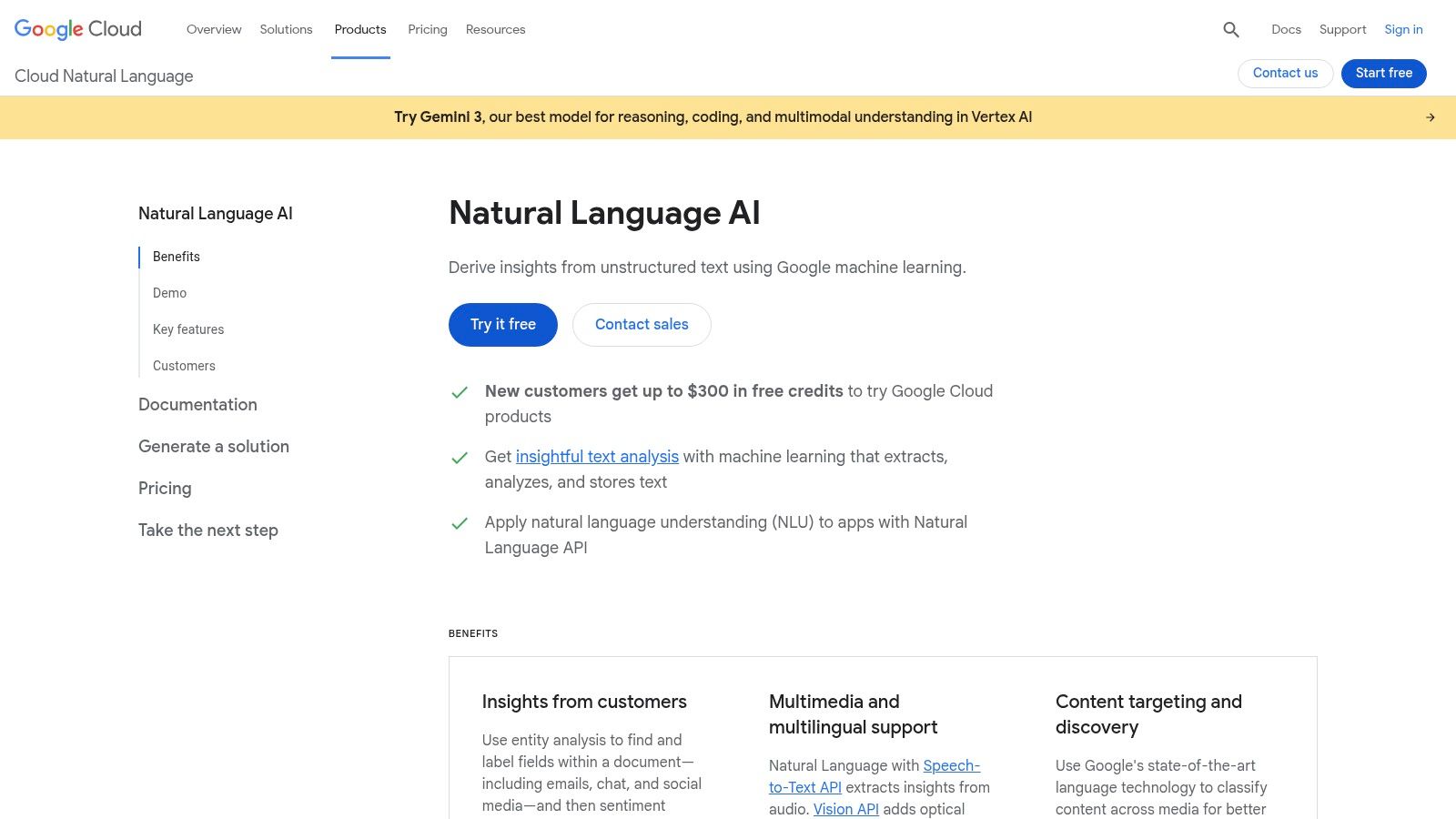Image resolution: width=1456 pixels, height=819 pixels.
Task: Click Pricing in the top navigation
Action: point(427,29)
